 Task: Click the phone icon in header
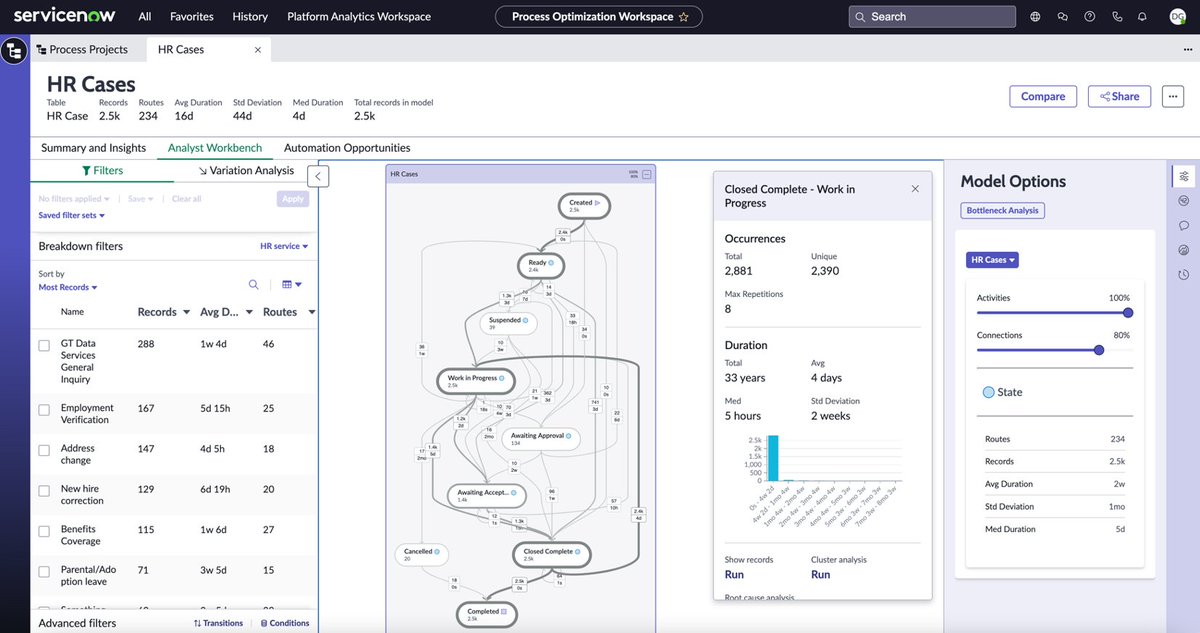[1117, 17]
